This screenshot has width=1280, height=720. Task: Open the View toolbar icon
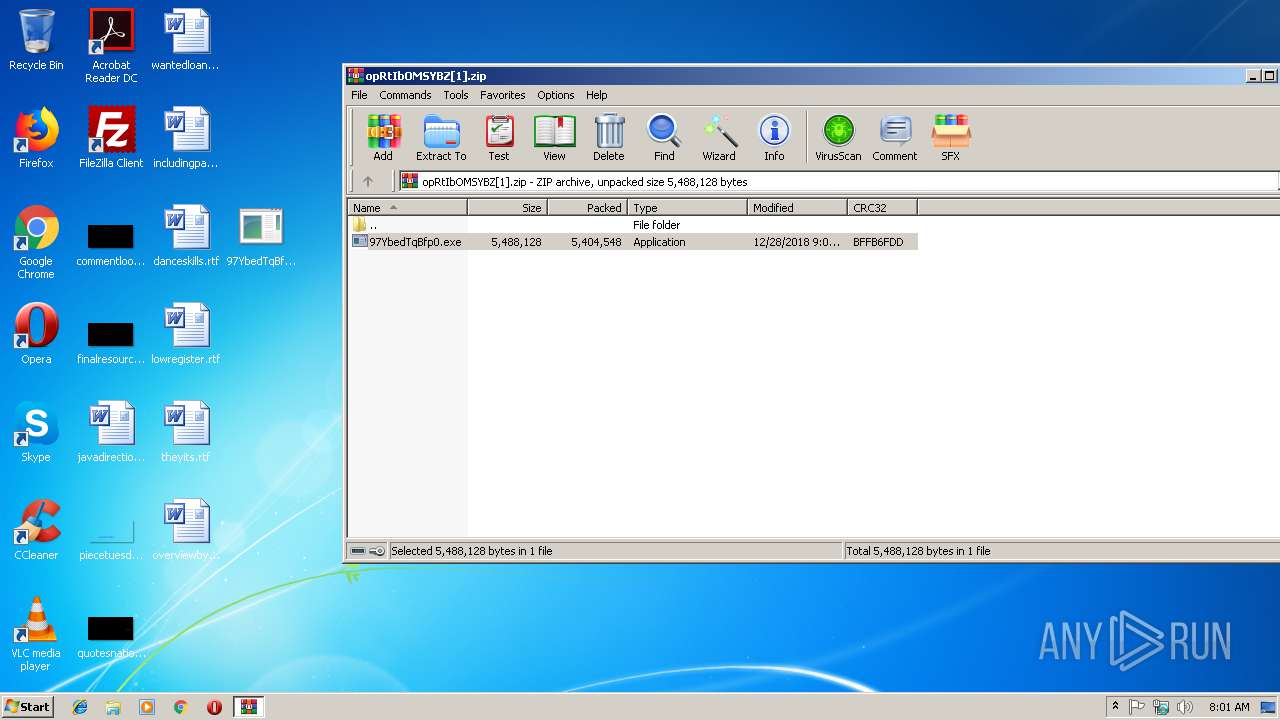click(554, 138)
